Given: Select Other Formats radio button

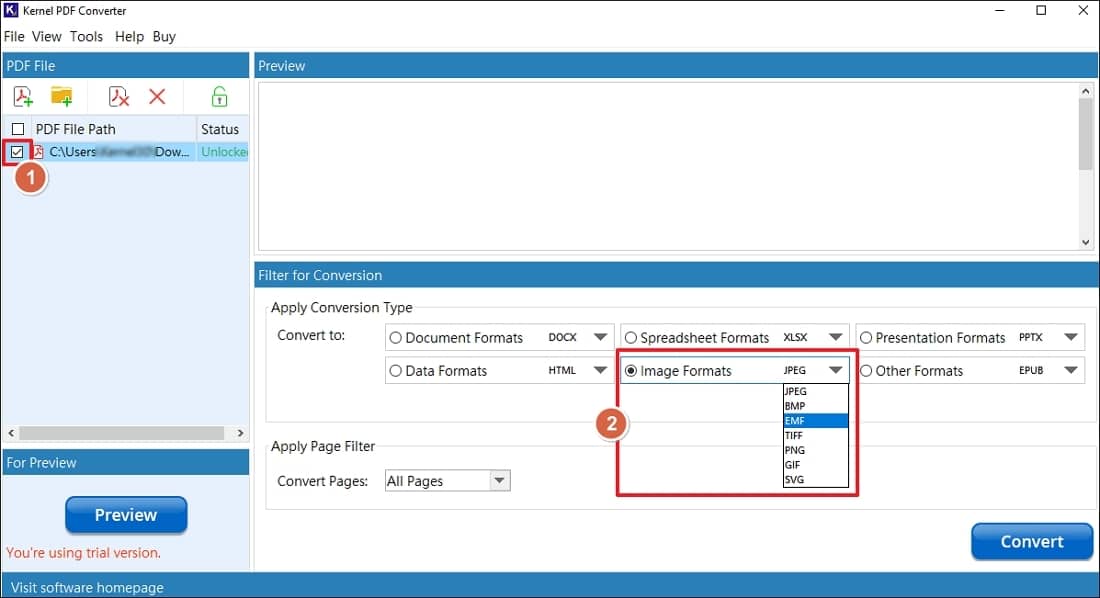Looking at the screenshot, I should point(866,371).
